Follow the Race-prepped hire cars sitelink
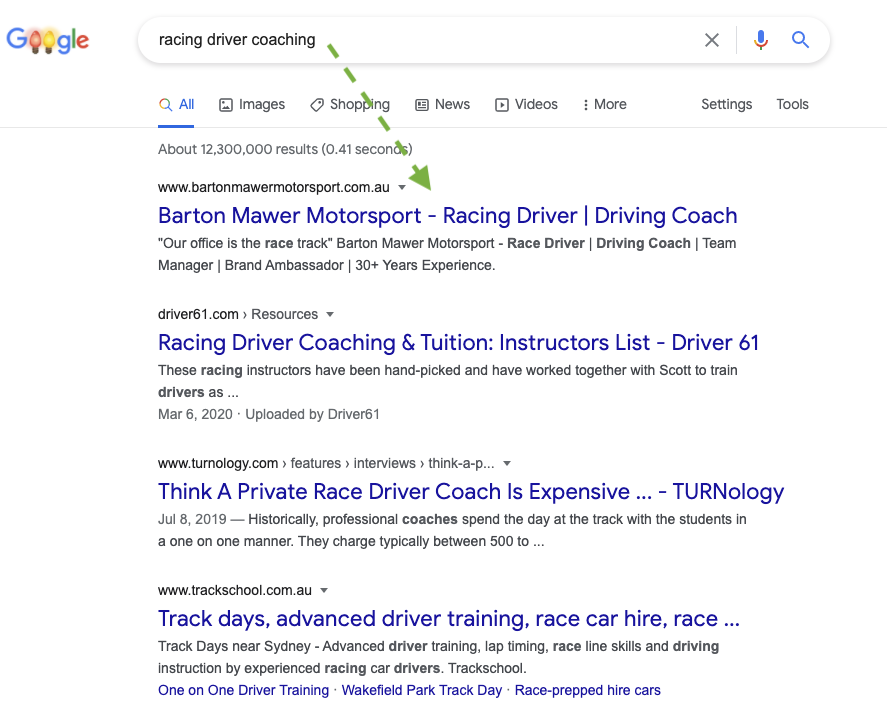887x713 pixels. click(x=587, y=690)
